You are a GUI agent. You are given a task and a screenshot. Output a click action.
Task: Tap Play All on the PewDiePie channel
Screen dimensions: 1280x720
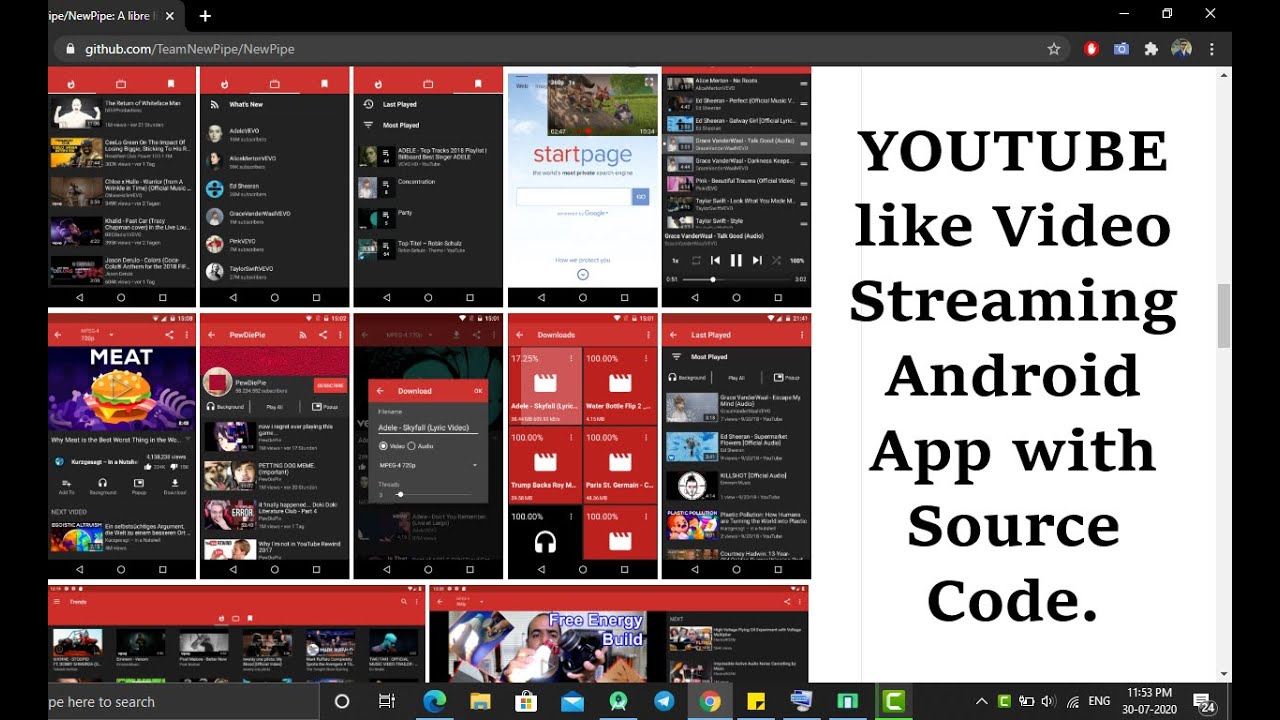point(275,407)
